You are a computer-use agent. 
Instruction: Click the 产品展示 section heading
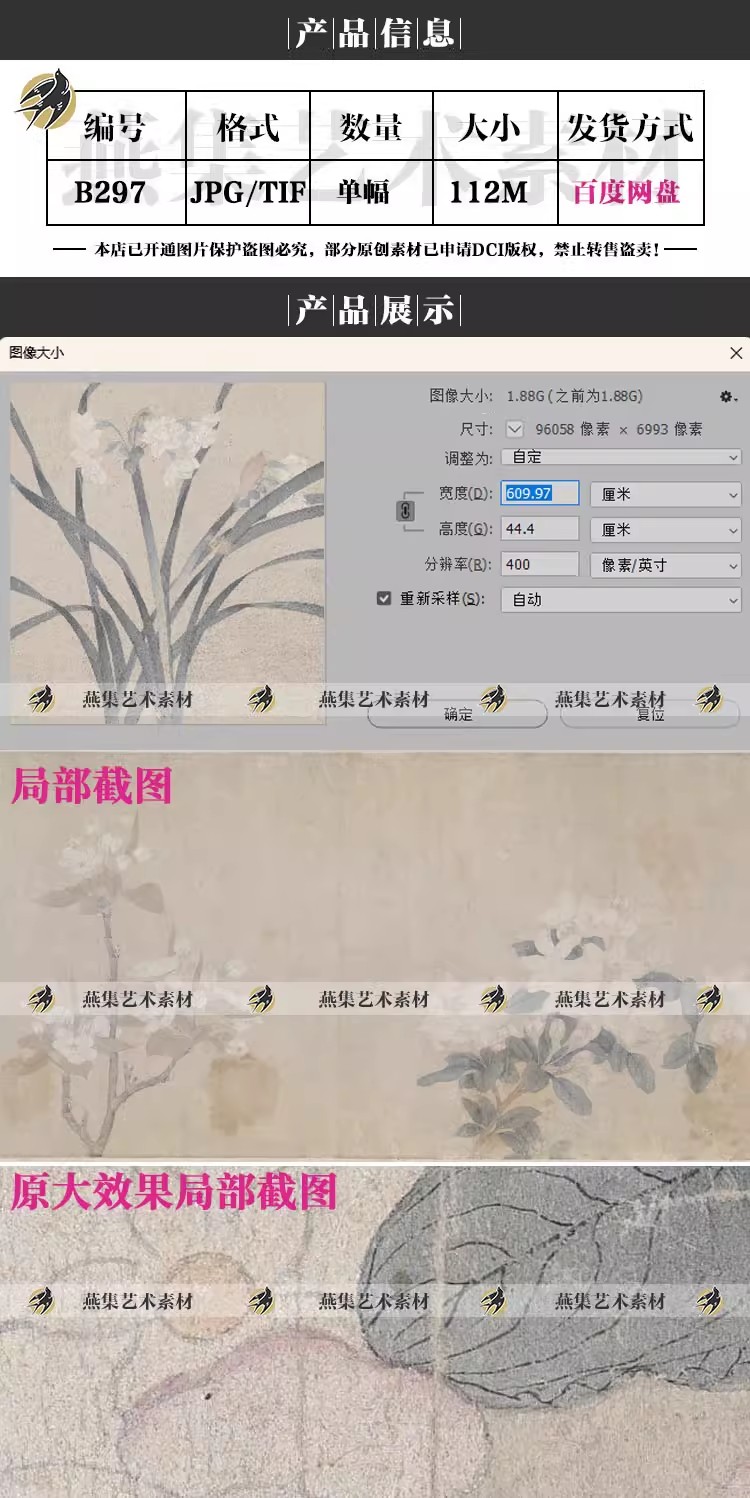[x=374, y=310]
